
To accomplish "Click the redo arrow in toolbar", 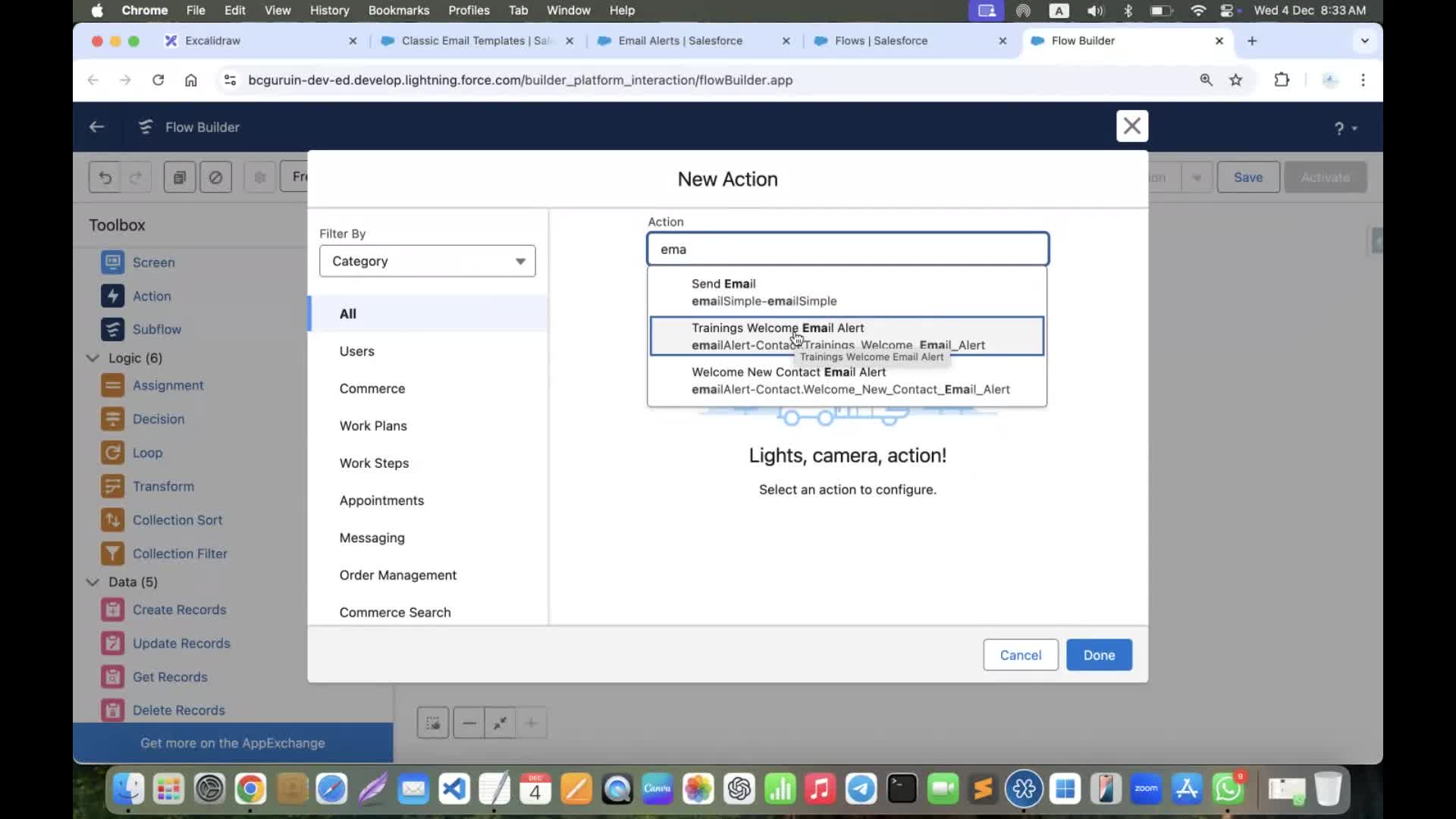I will coord(136,177).
